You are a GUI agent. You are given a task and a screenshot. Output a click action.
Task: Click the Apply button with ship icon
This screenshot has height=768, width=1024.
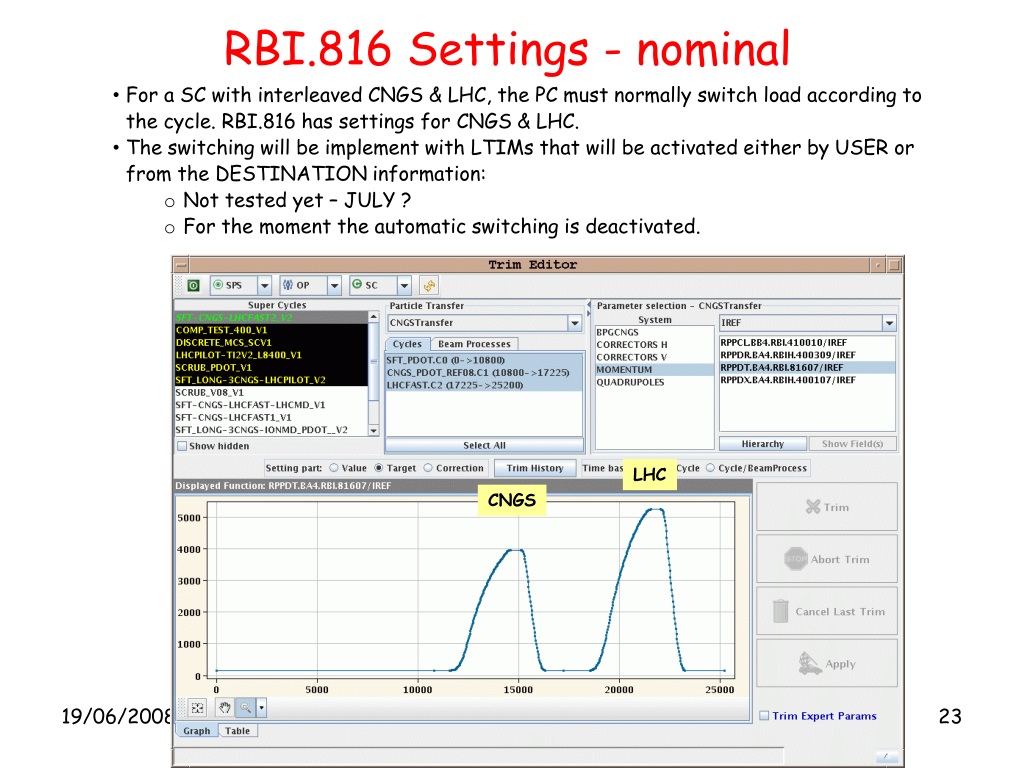coord(827,664)
